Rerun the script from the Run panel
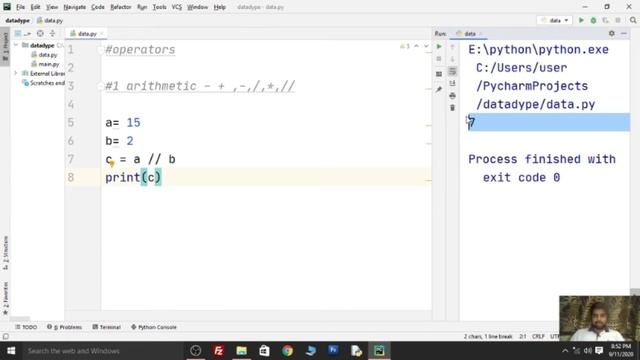 (439, 47)
